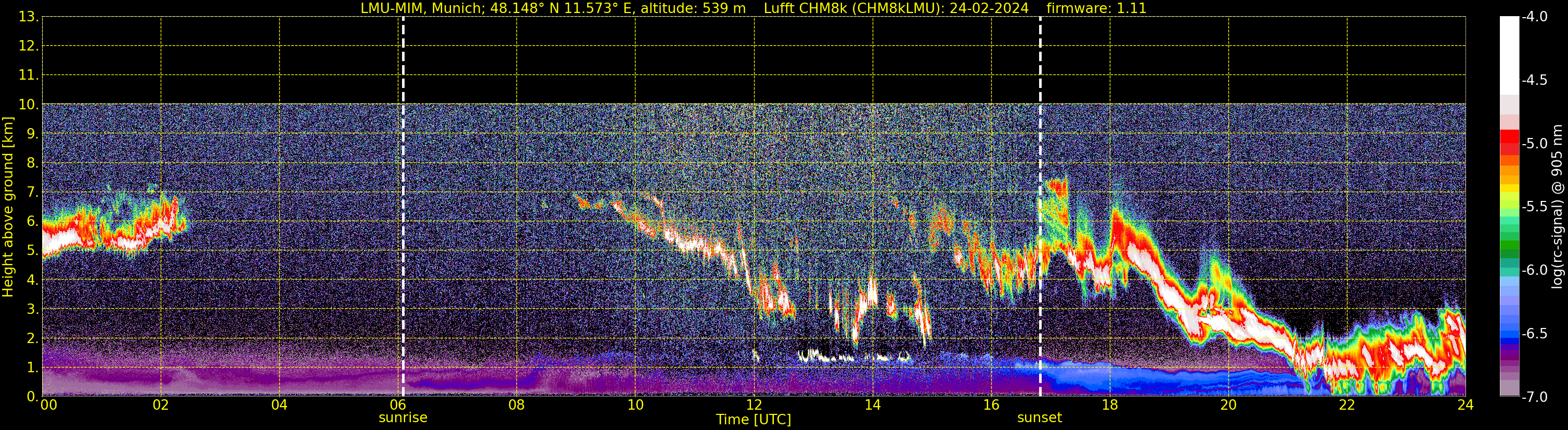Click the 5 km tick on the height axis
Viewport: 1568px width, 430px height.
click(32, 251)
